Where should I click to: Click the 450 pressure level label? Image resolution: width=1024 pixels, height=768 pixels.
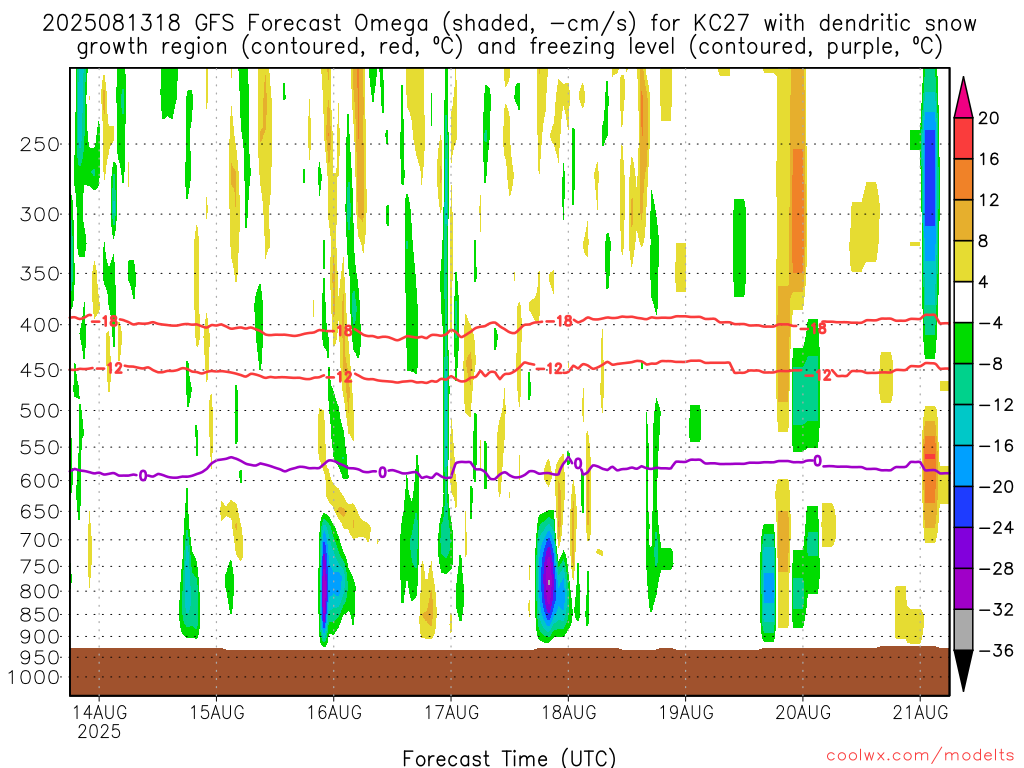click(x=40, y=370)
